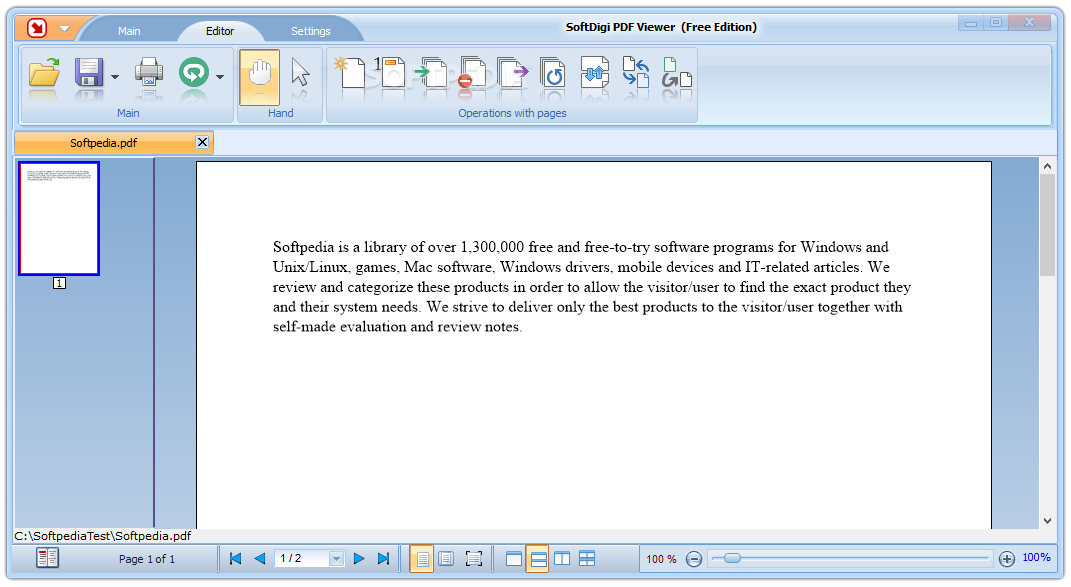Swap pages with the blue exchange arrows icon
The height and width of the screenshot is (587, 1071).
[x=636, y=72]
